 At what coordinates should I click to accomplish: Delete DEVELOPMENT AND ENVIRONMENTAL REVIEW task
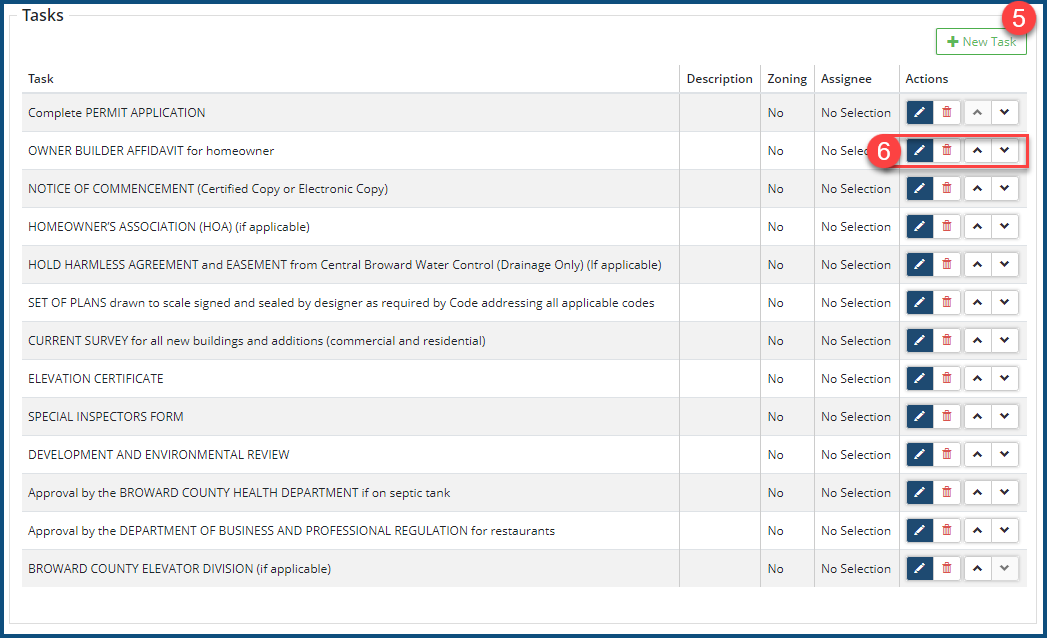click(947, 455)
